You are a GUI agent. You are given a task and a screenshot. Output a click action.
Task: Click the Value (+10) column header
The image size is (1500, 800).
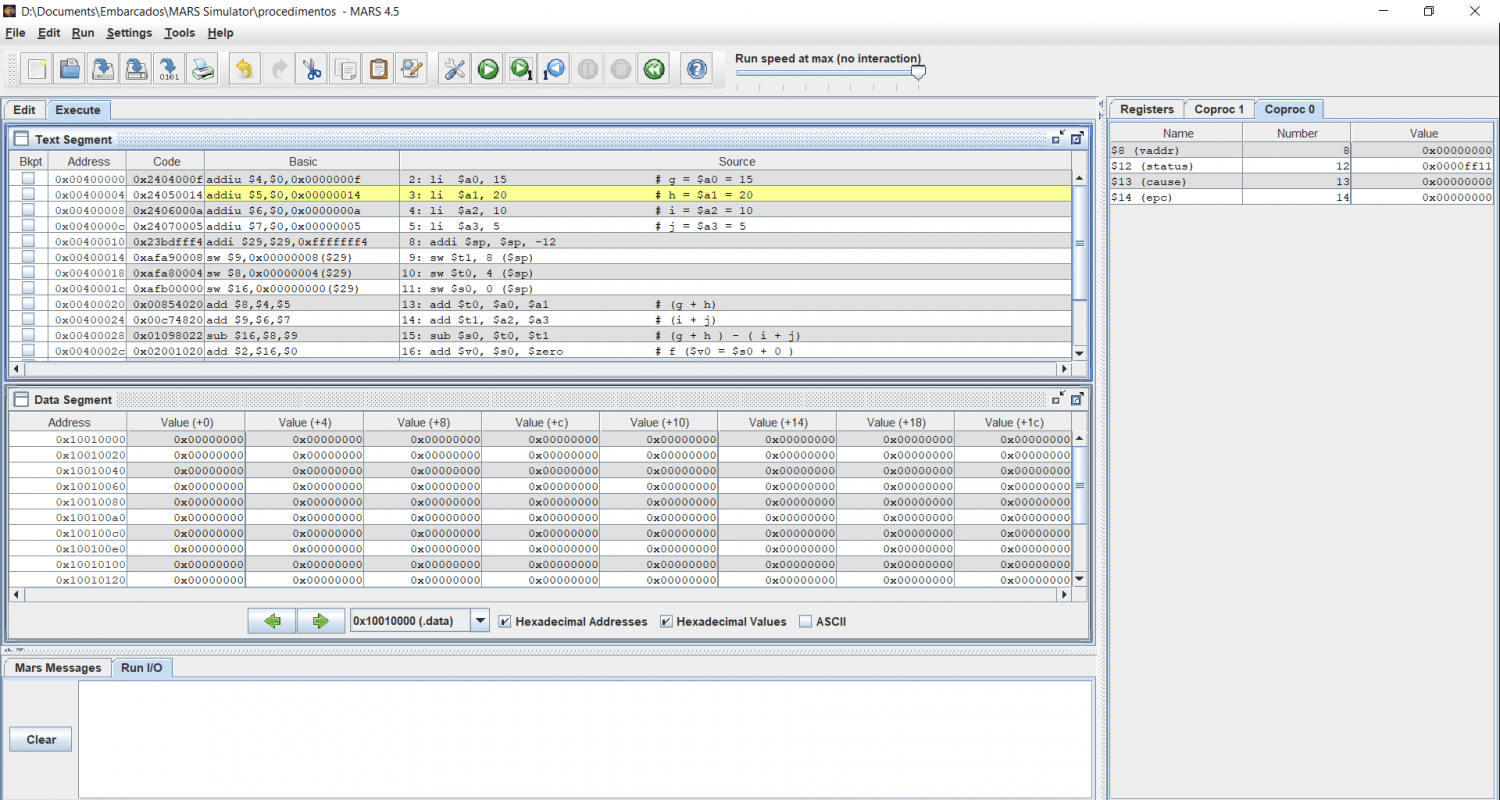(658, 422)
